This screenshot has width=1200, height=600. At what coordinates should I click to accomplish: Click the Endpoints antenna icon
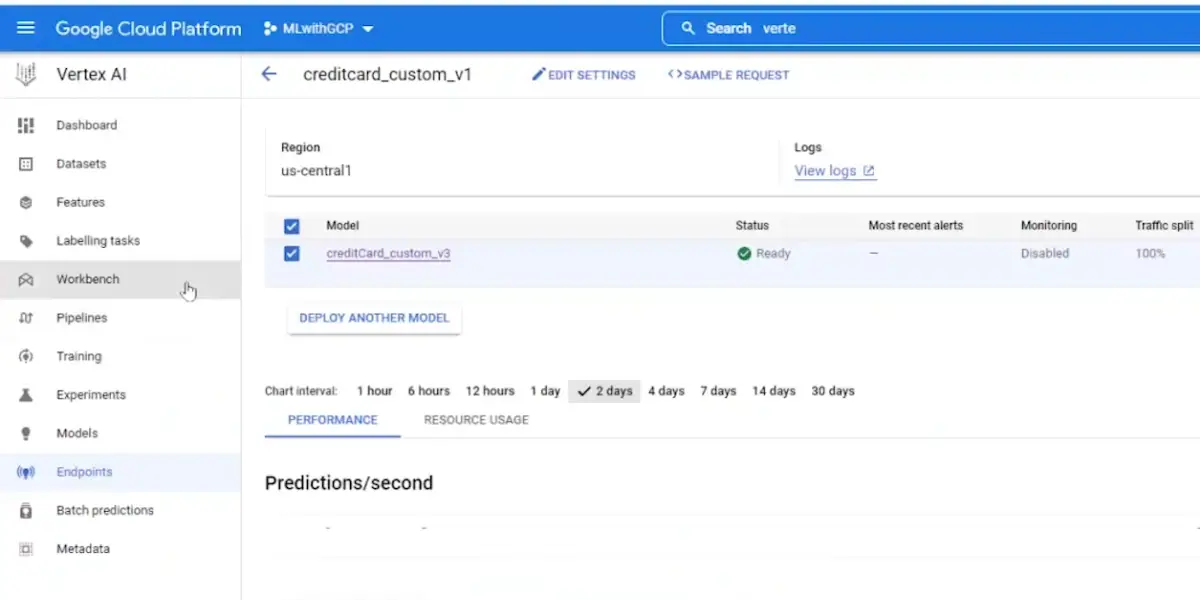(26, 472)
